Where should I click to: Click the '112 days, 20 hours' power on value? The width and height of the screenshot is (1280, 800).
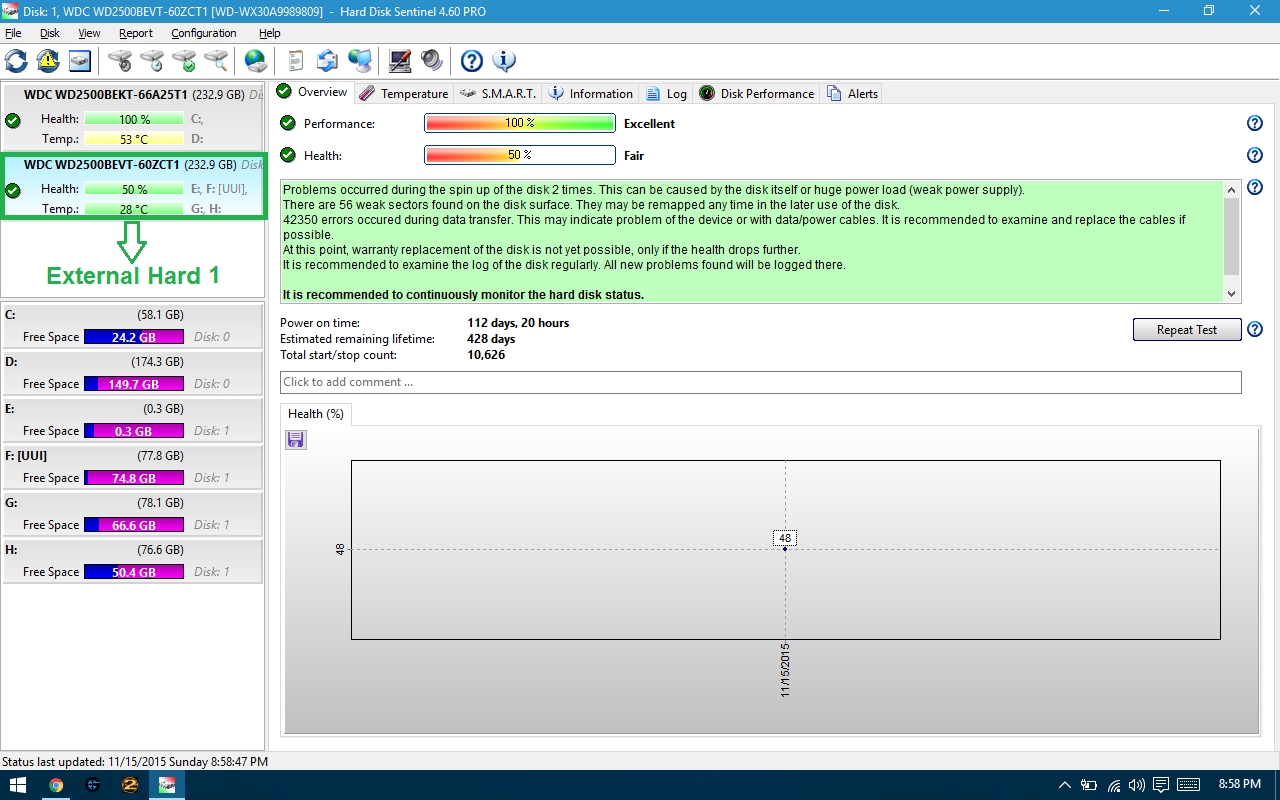(x=518, y=323)
